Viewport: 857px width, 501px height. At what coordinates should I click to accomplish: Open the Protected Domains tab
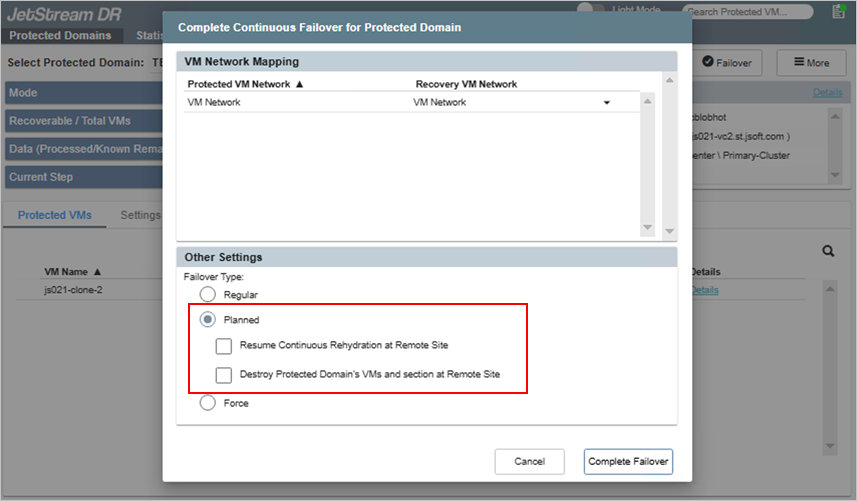[x=60, y=36]
